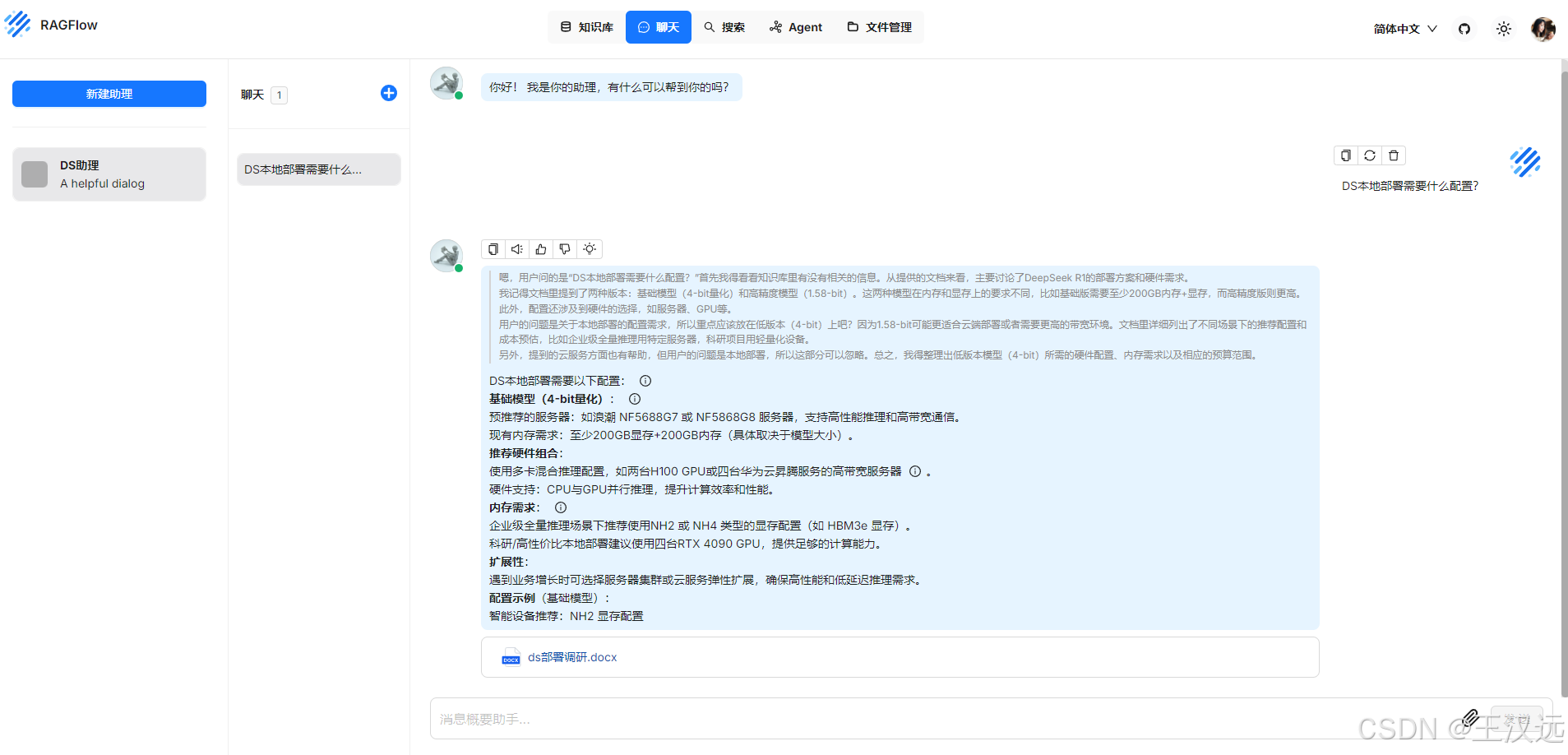This screenshot has height=755, width=1568.
Task: Focus the message input field
Action: coord(946,719)
